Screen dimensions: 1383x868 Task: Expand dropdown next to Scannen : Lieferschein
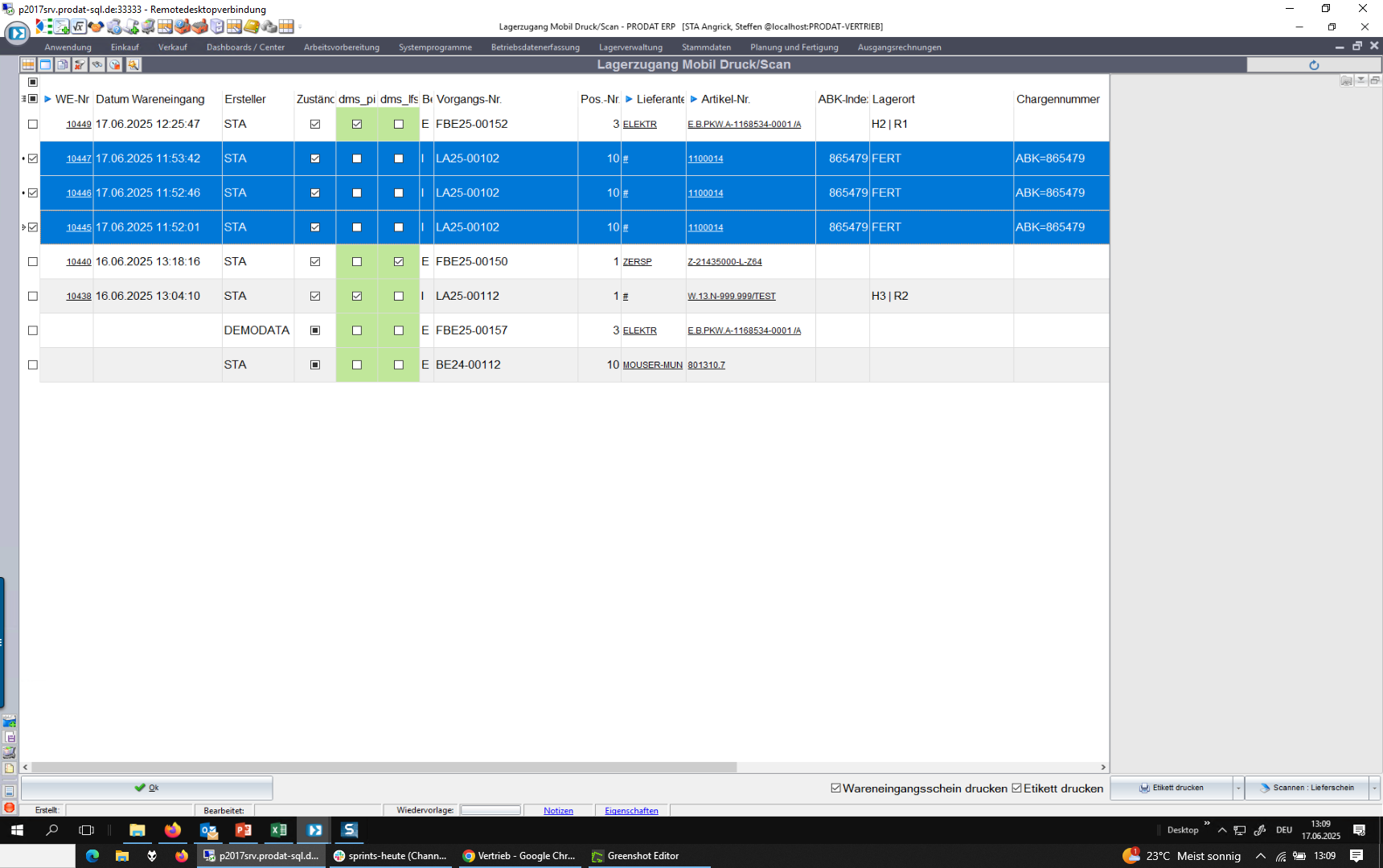point(1374,788)
